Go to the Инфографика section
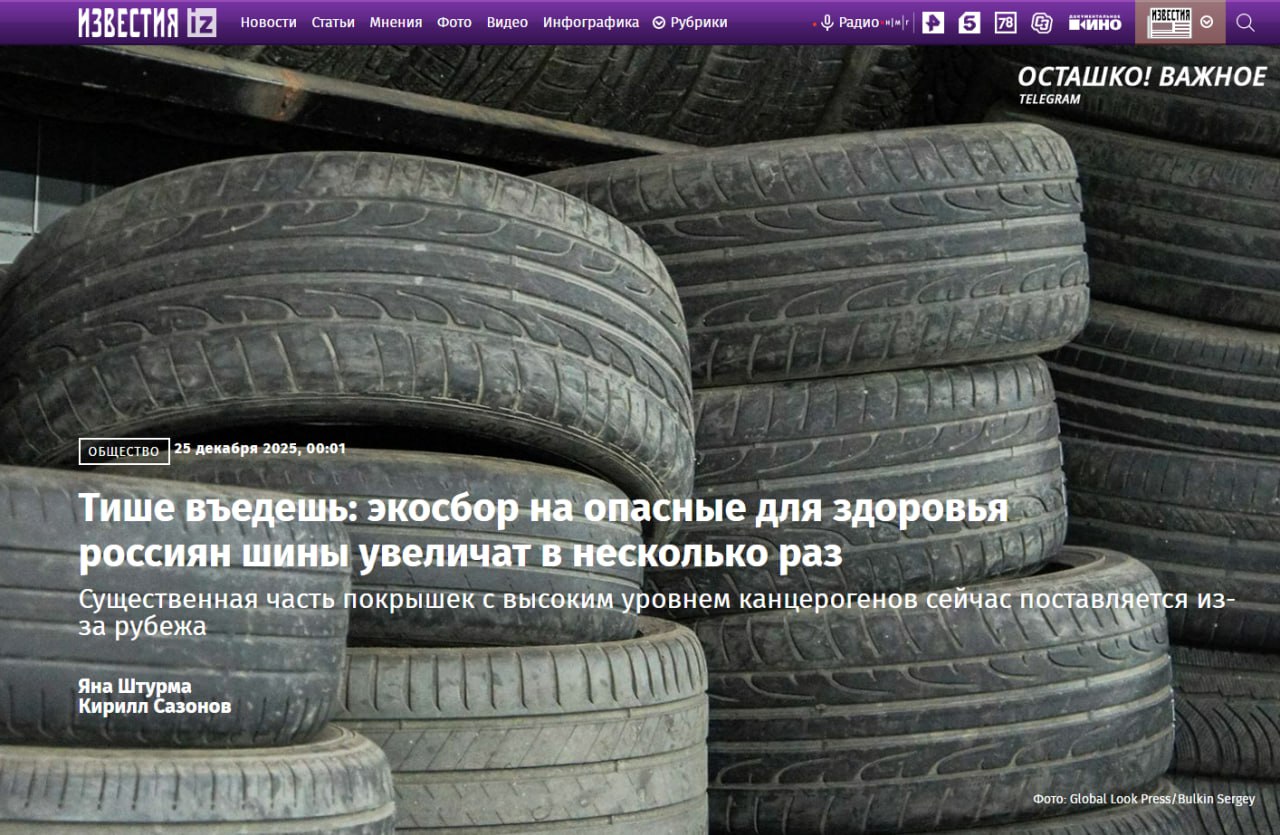Viewport: 1280px width, 835px height. (591, 22)
